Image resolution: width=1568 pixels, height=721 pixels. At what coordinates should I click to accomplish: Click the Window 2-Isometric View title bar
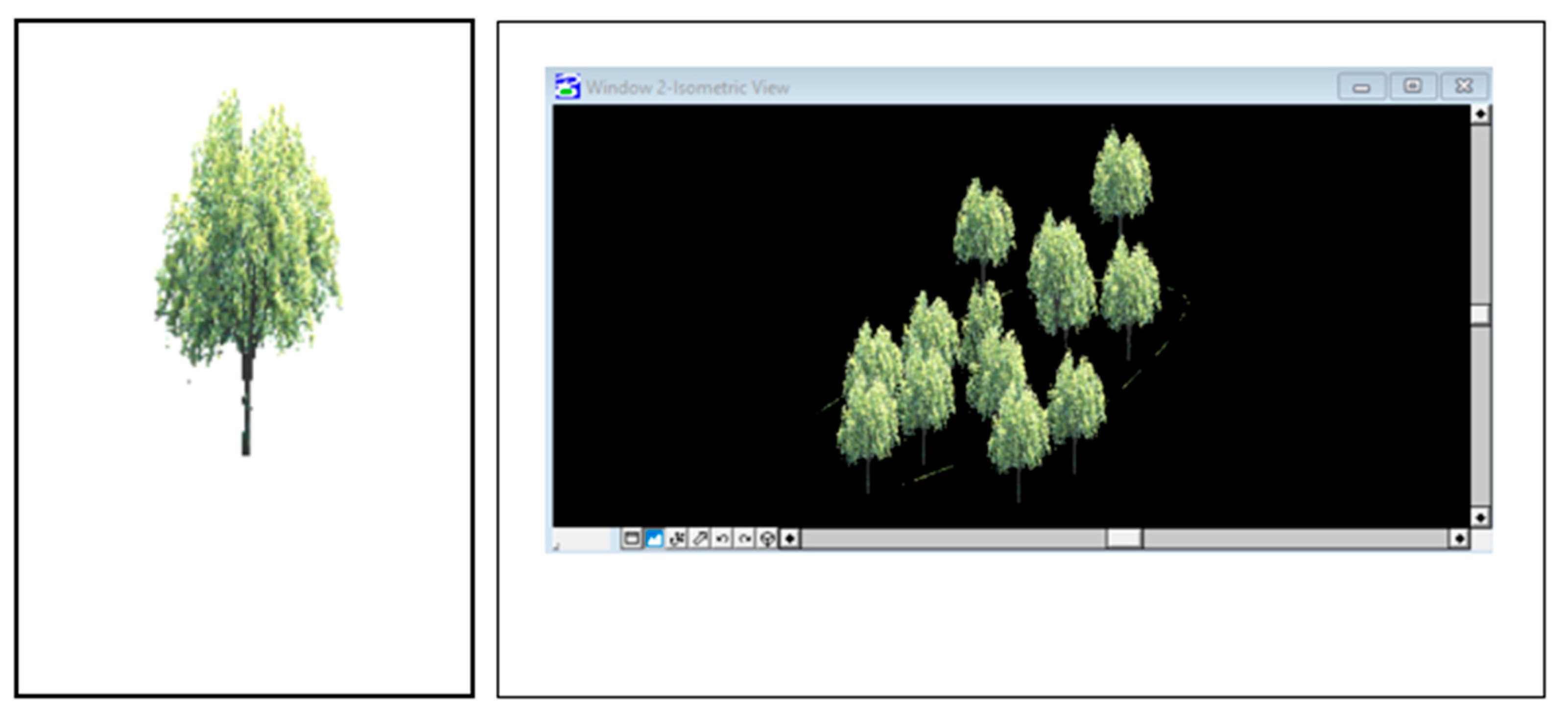coord(974,87)
